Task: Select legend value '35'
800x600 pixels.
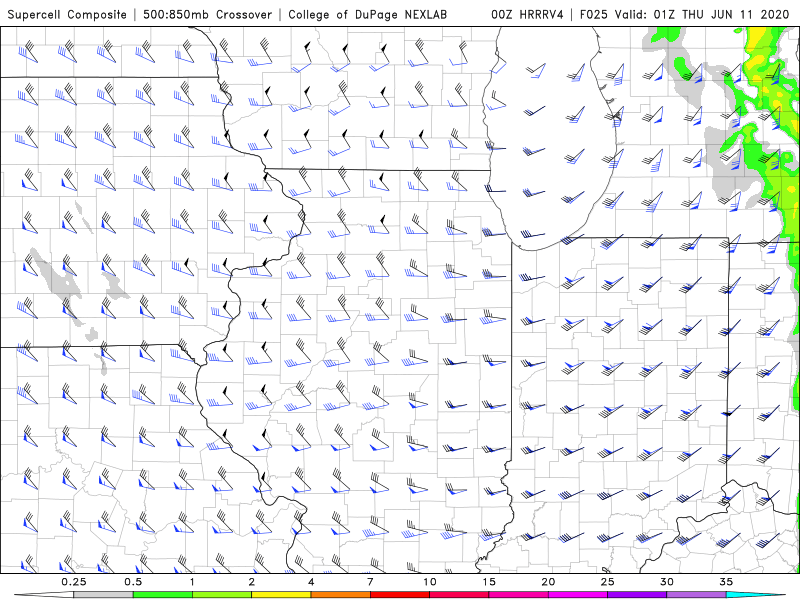Action: click(726, 582)
